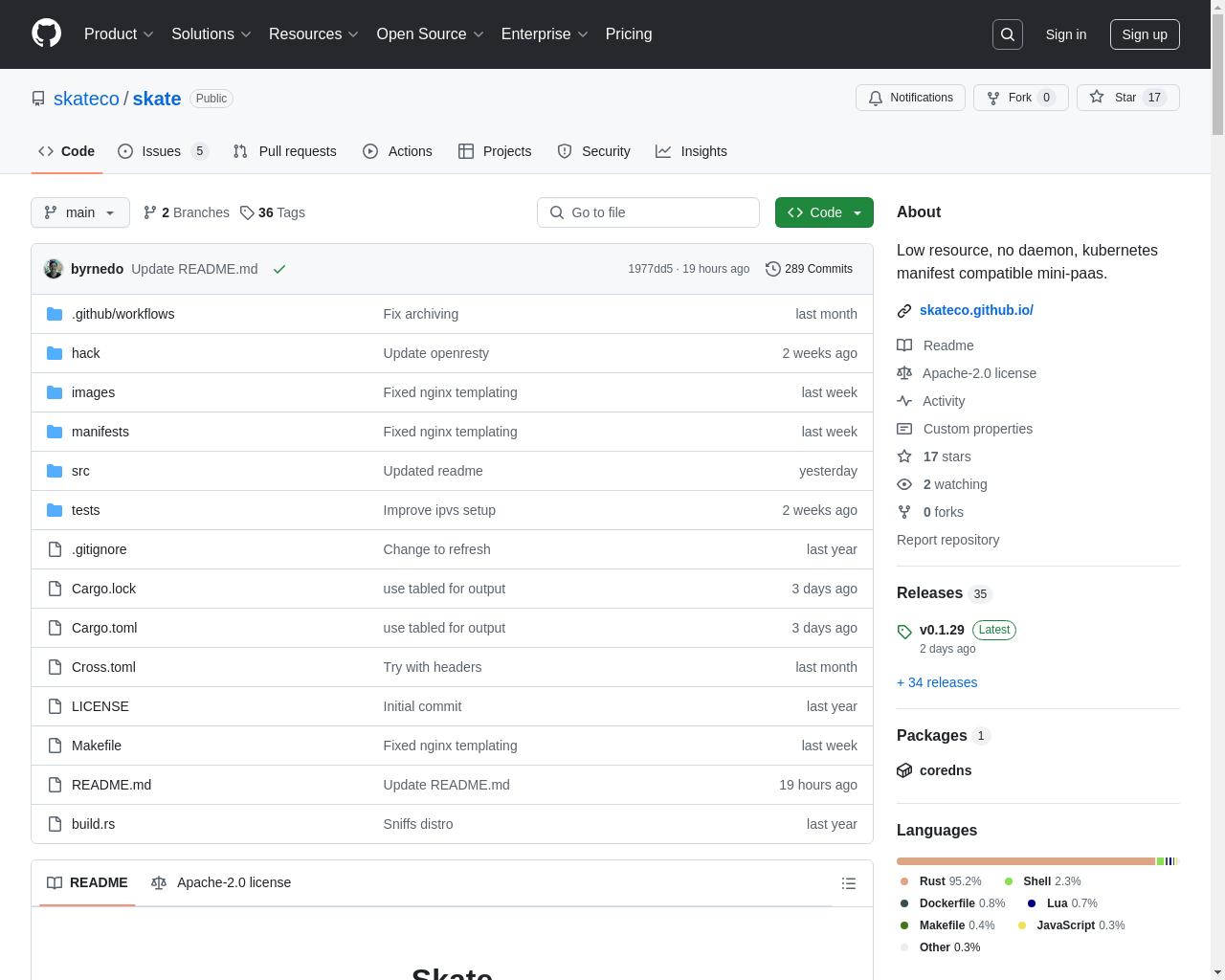Open the Notifications bell button
Image resolution: width=1225 pixels, height=980 pixels.
910,98
